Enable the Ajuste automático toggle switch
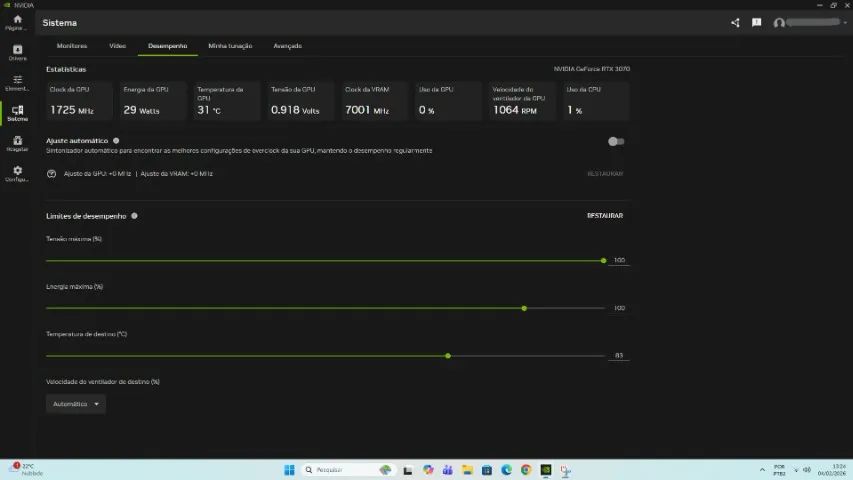This screenshot has height=480, width=853. tap(616, 141)
